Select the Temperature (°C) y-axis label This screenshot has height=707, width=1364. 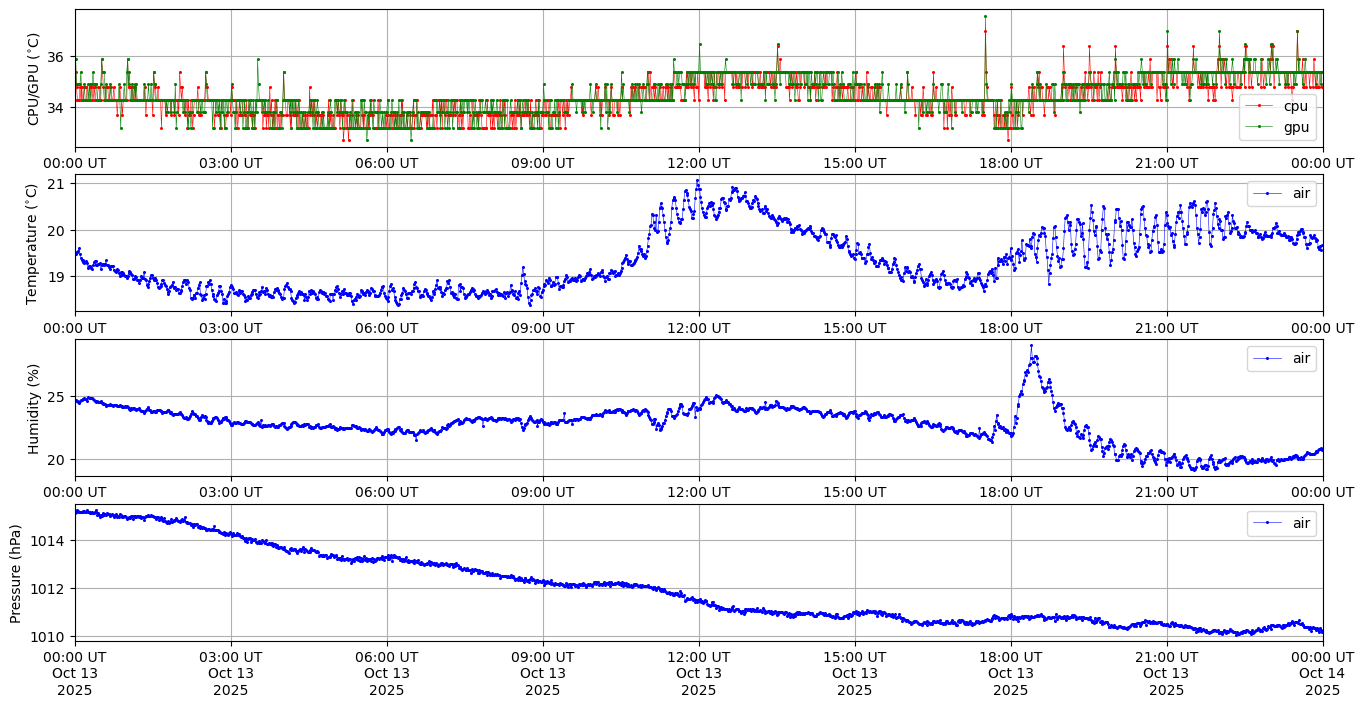[x=33, y=243]
